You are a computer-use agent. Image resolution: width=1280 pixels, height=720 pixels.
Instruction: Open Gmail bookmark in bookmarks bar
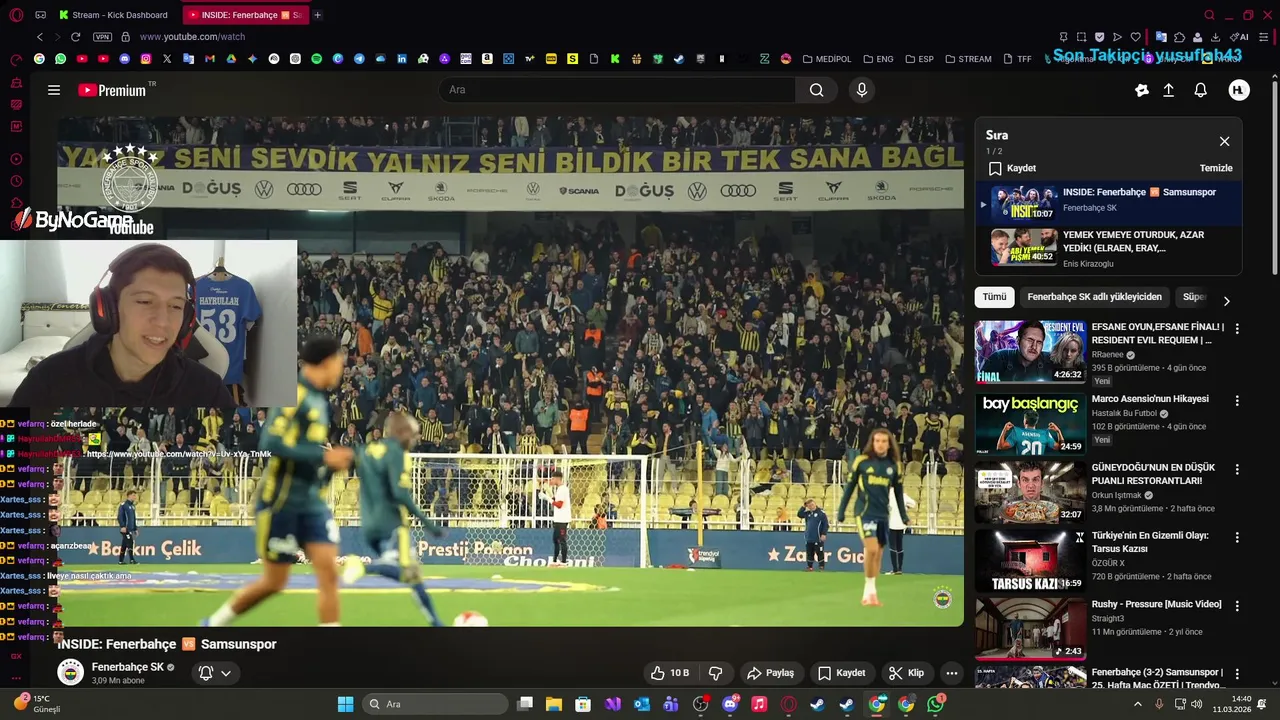click(x=210, y=59)
